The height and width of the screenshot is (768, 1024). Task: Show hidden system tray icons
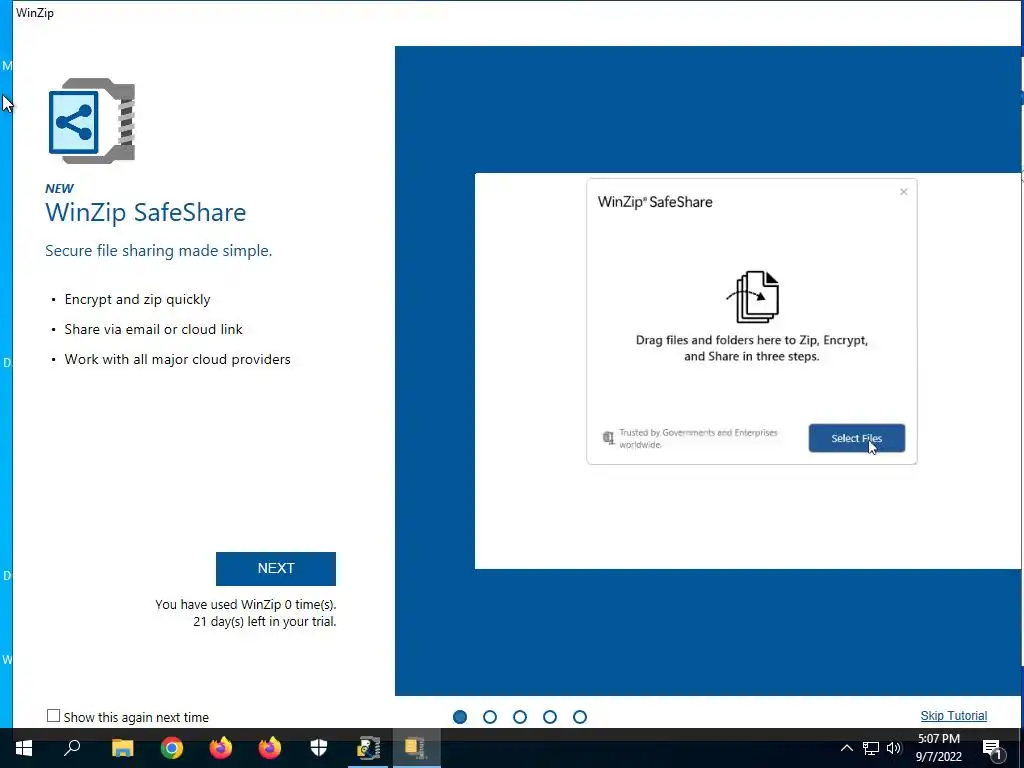(x=846, y=748)
